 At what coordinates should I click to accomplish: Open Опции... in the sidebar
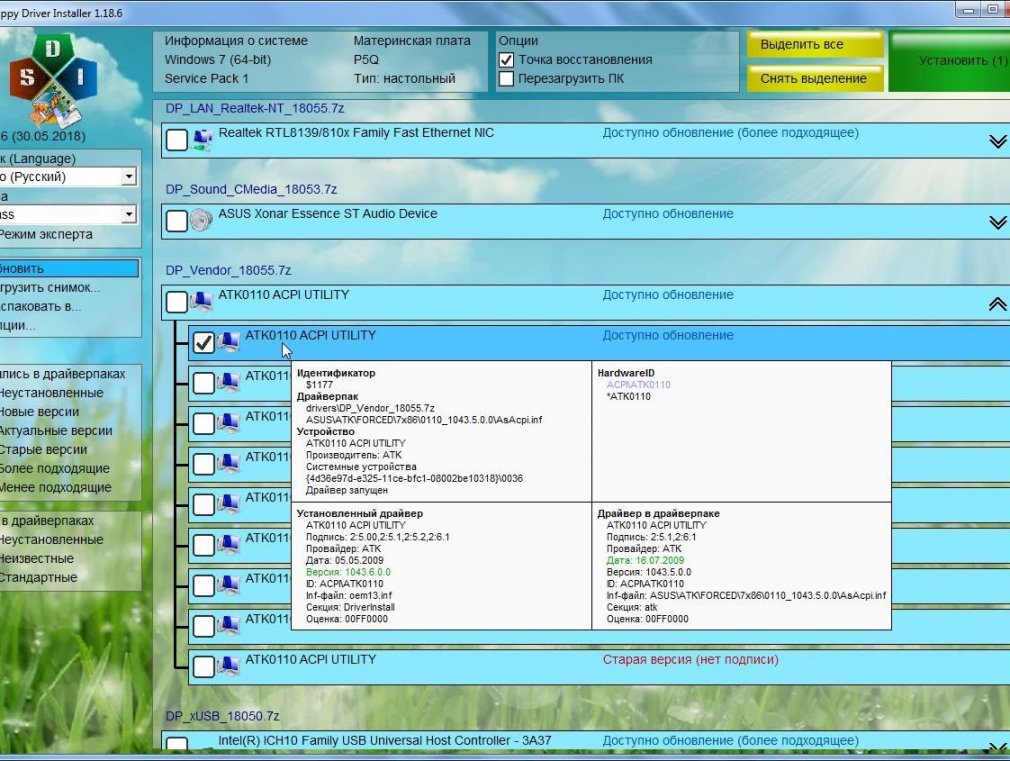click(x=18, y=325)
